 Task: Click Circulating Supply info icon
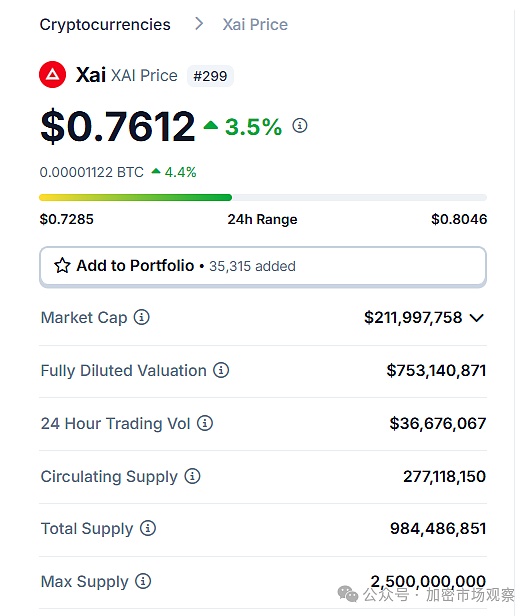[193, 476]
